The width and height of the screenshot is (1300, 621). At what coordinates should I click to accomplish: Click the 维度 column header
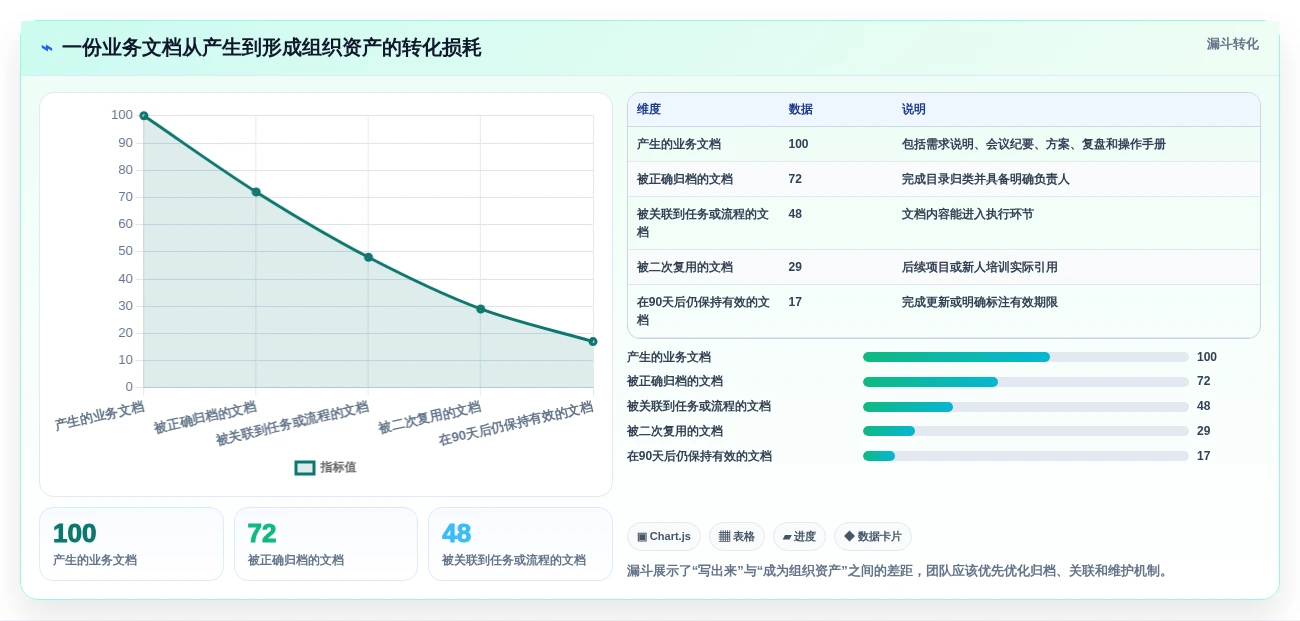coord(649,110)
